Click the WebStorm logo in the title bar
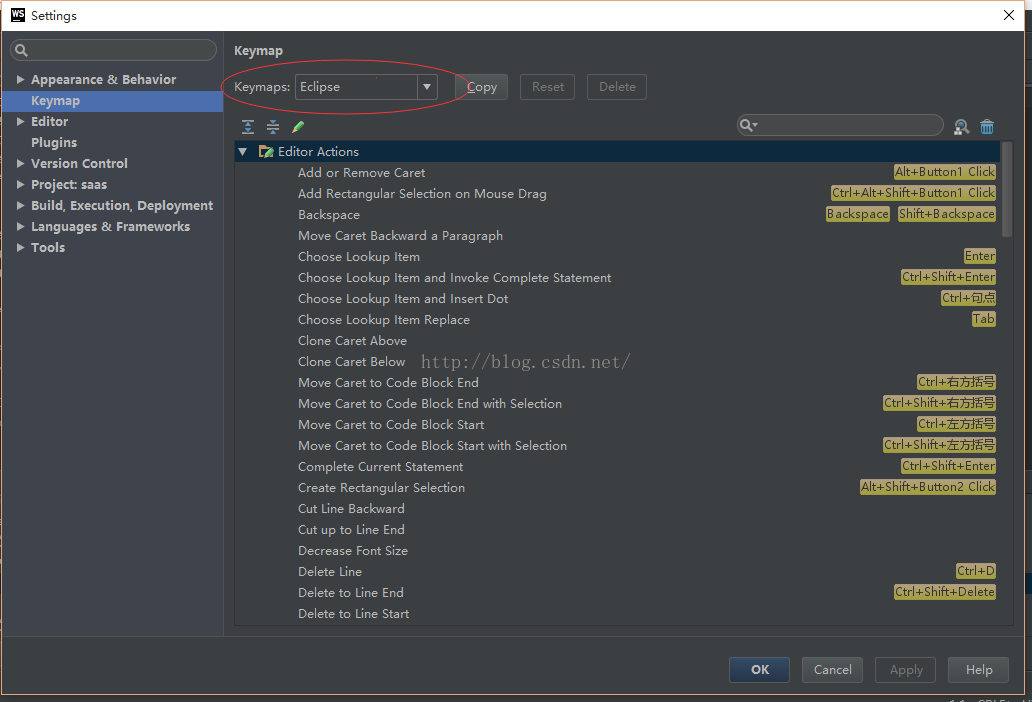Image resolution: width=1032 pixels, height=702 pixels. click(18, 15)
